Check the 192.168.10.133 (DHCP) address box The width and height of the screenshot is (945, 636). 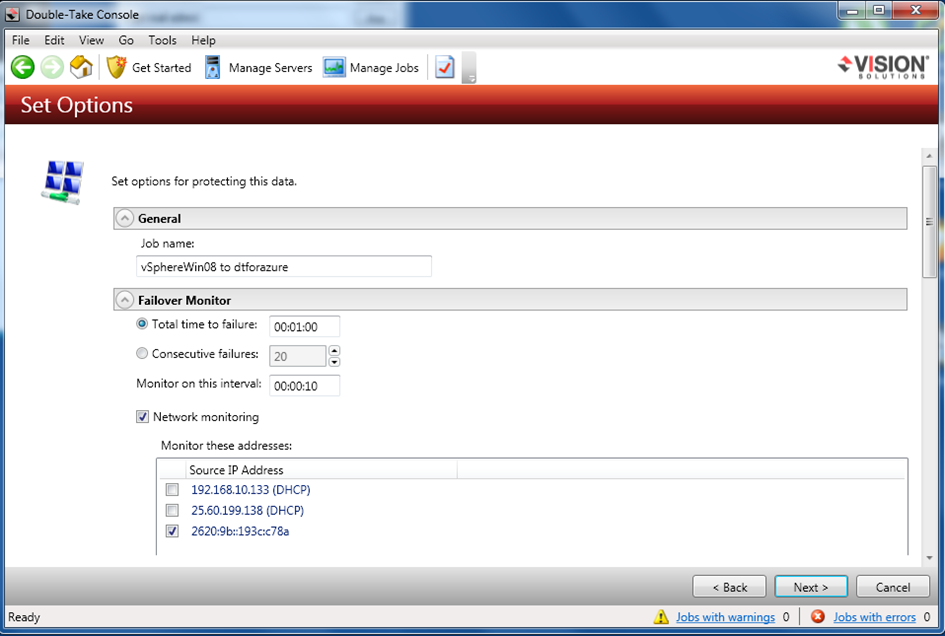pyautogui.click(x=172, y=490)
